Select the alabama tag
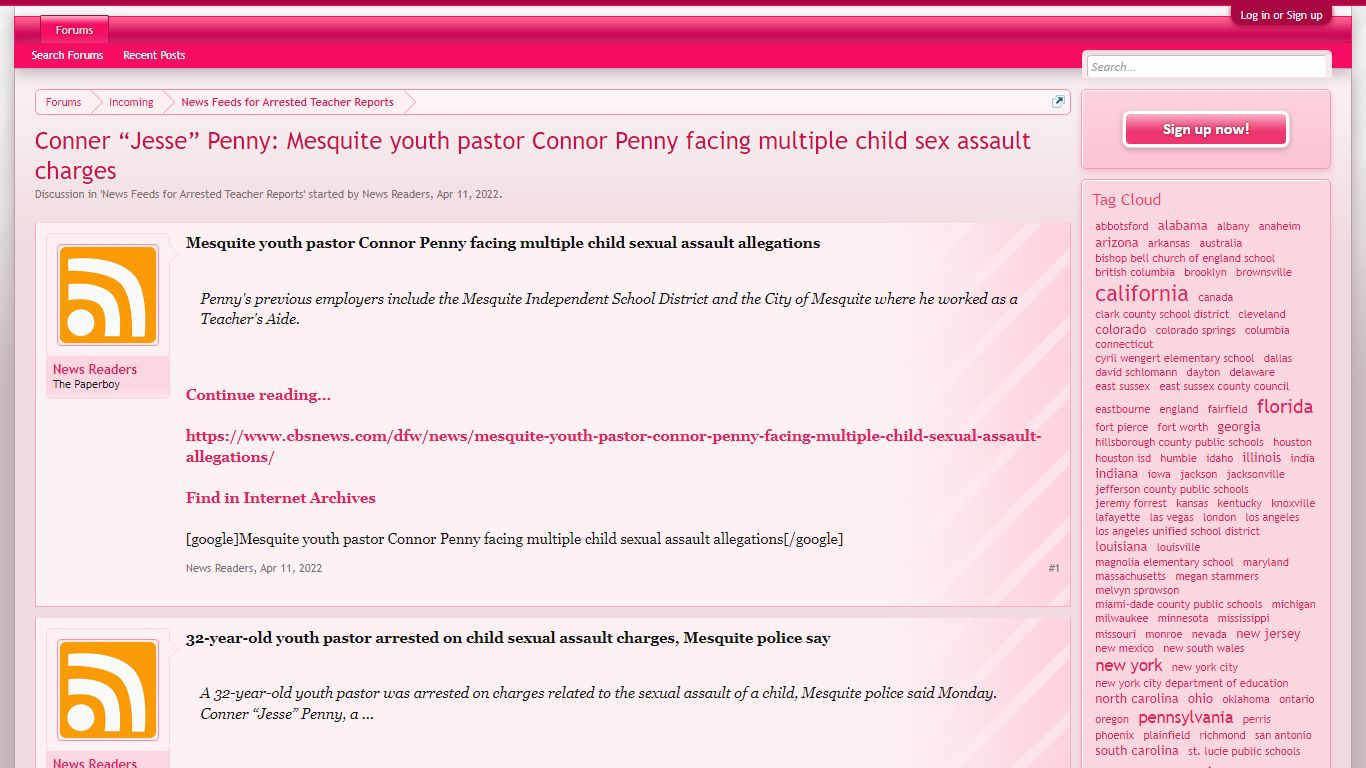The image size is (1366, 768). (1183, 226)
